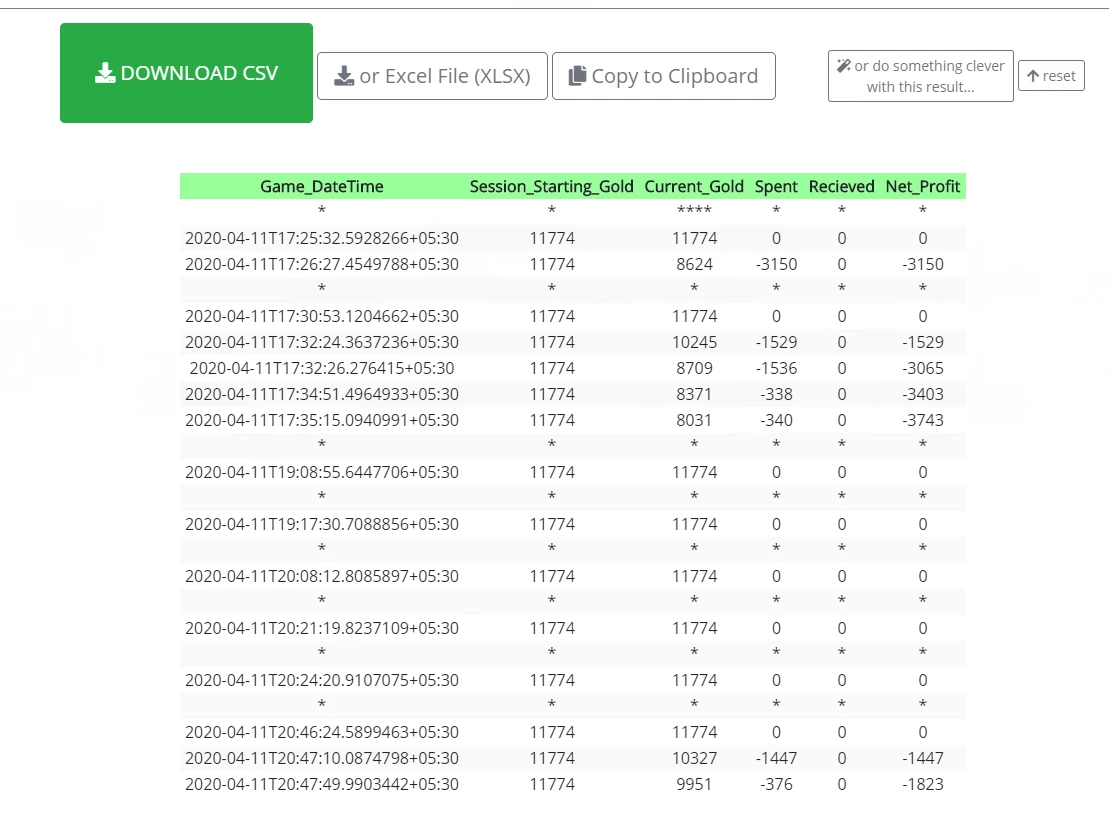This screenshot has width=1109, height=830.
Task: Click the green DOWNLOAD CSV button
Action: click(186, 73)
